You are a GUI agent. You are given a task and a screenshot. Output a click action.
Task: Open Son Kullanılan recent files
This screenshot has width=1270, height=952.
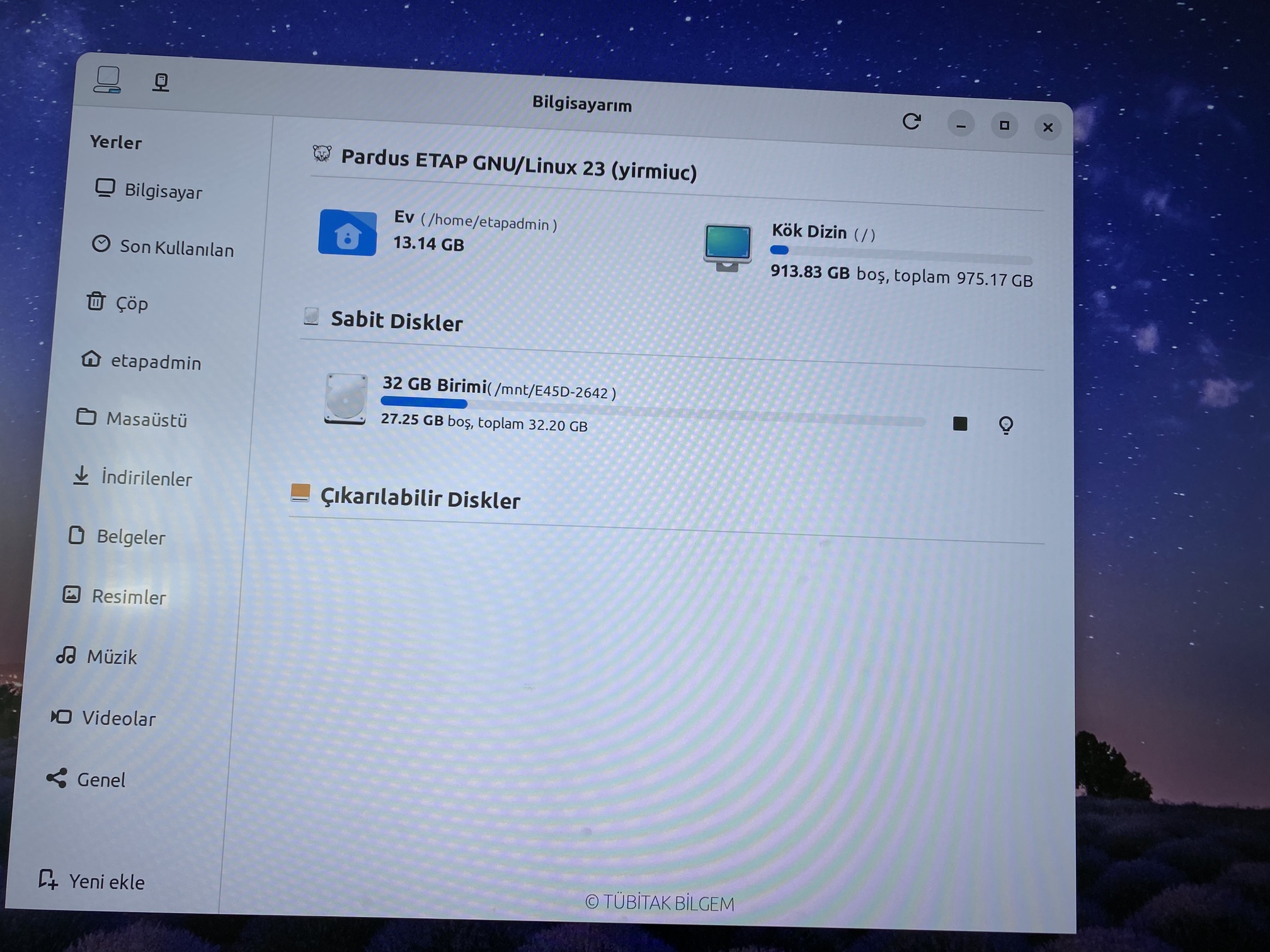(x=176, y=248)
